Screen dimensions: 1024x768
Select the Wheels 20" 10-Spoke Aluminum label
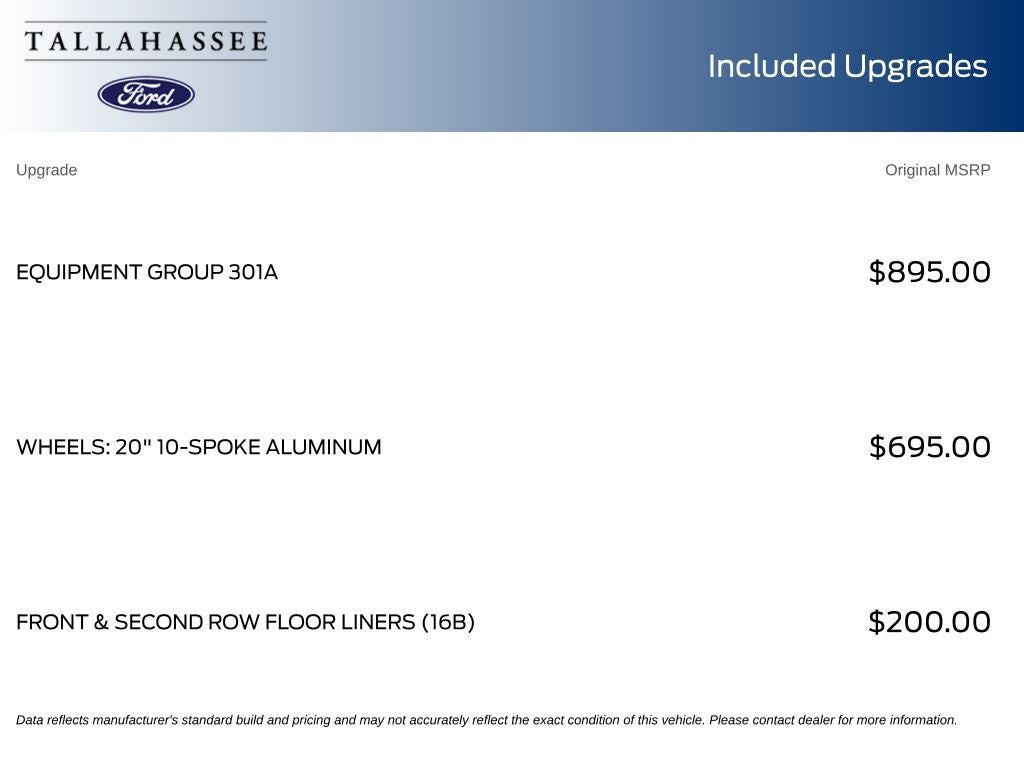click(199, 447)
